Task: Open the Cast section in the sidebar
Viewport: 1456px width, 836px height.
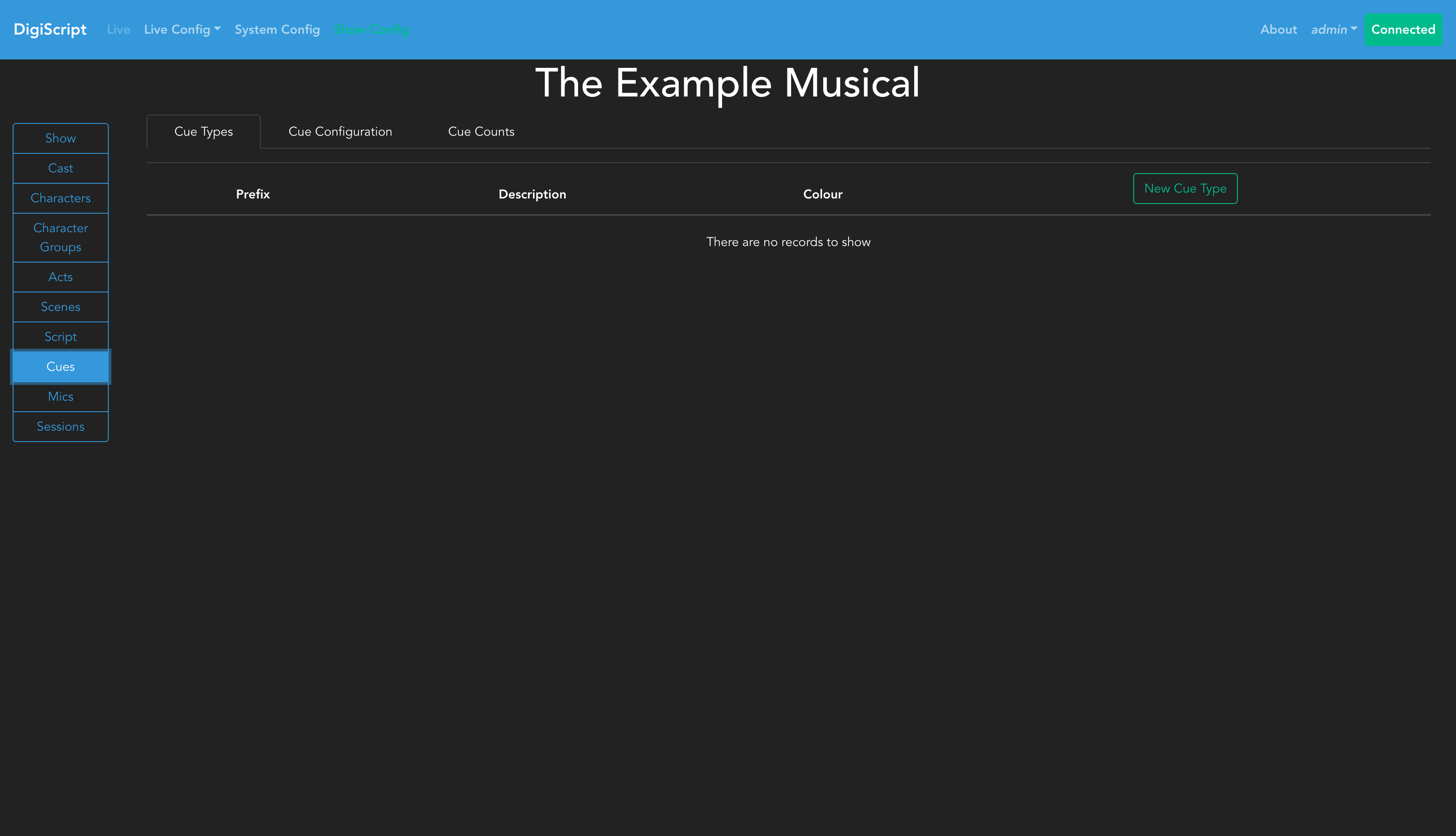Action: (60, 168)
